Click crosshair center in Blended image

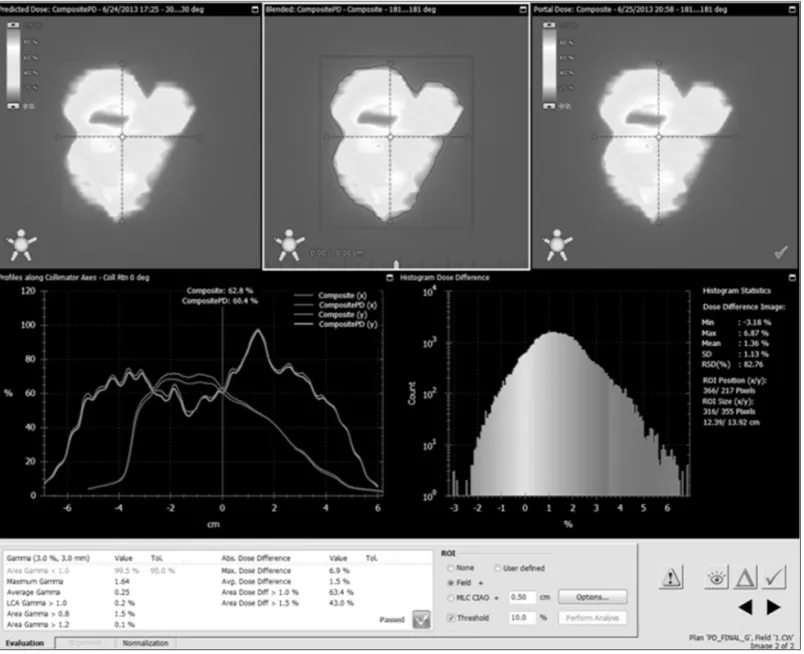[x=390, y=137]
